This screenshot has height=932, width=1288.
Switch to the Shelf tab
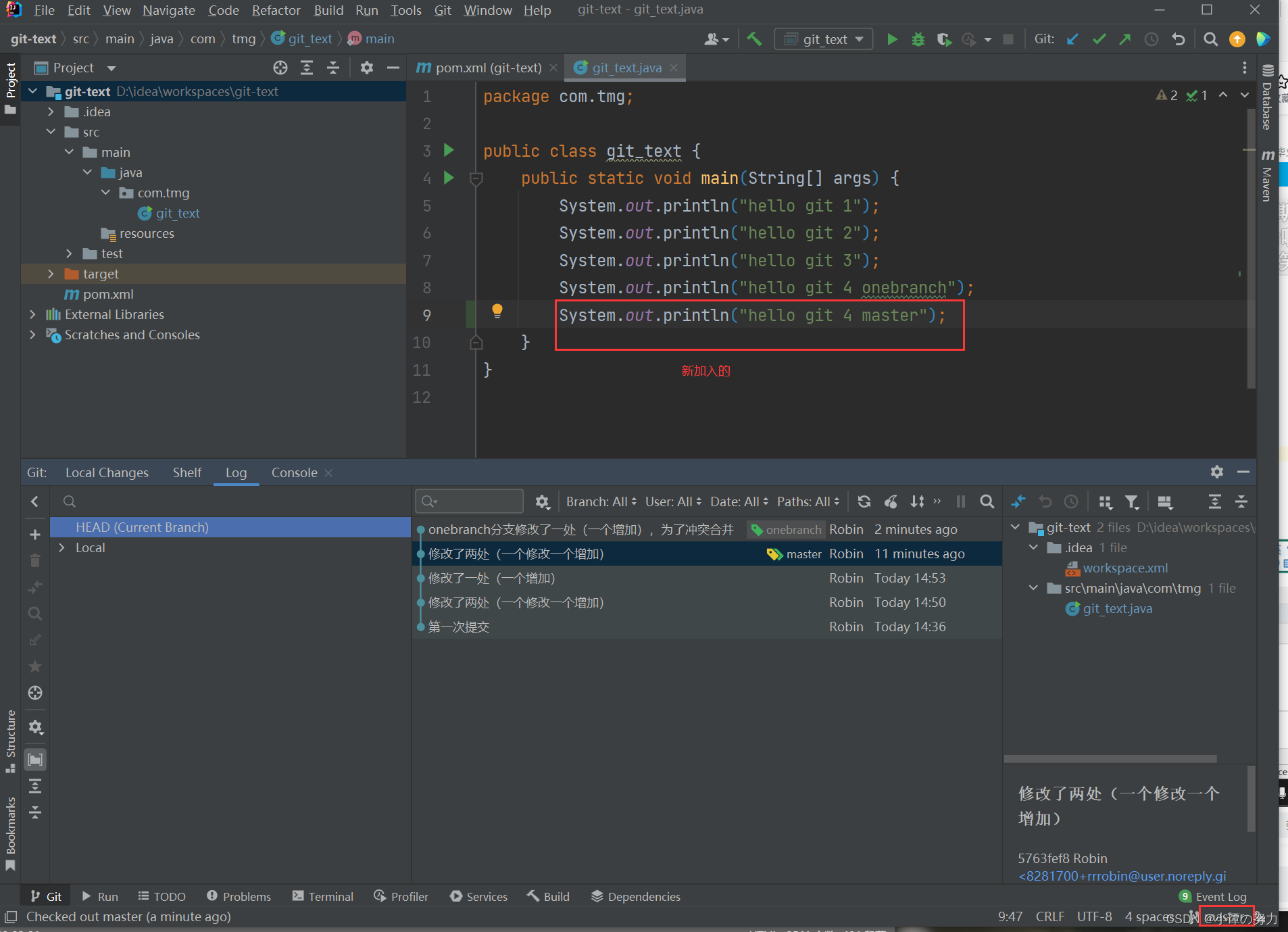coord(187,472)
